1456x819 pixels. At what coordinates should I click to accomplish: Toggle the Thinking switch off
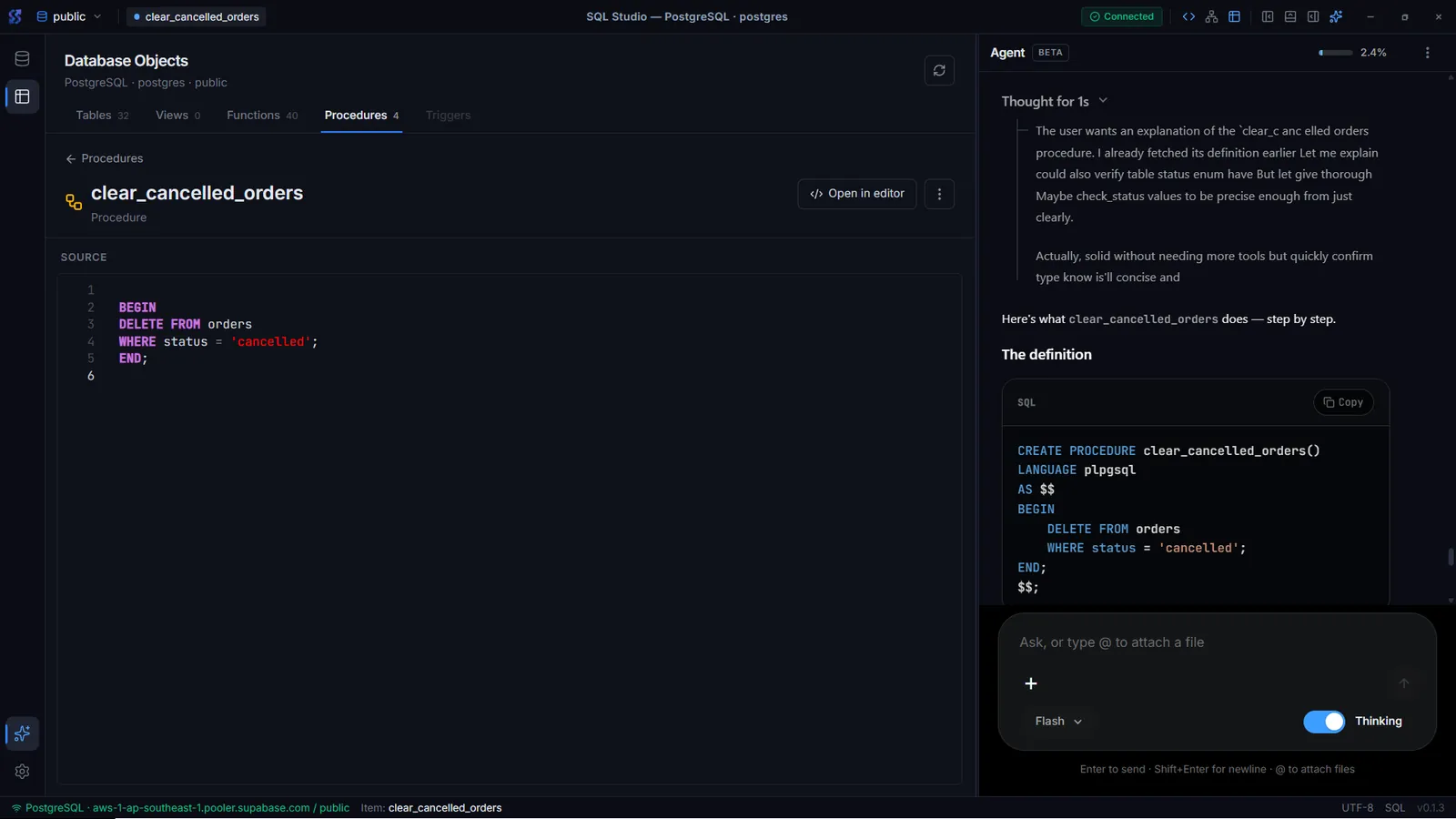pos(1324,722)
